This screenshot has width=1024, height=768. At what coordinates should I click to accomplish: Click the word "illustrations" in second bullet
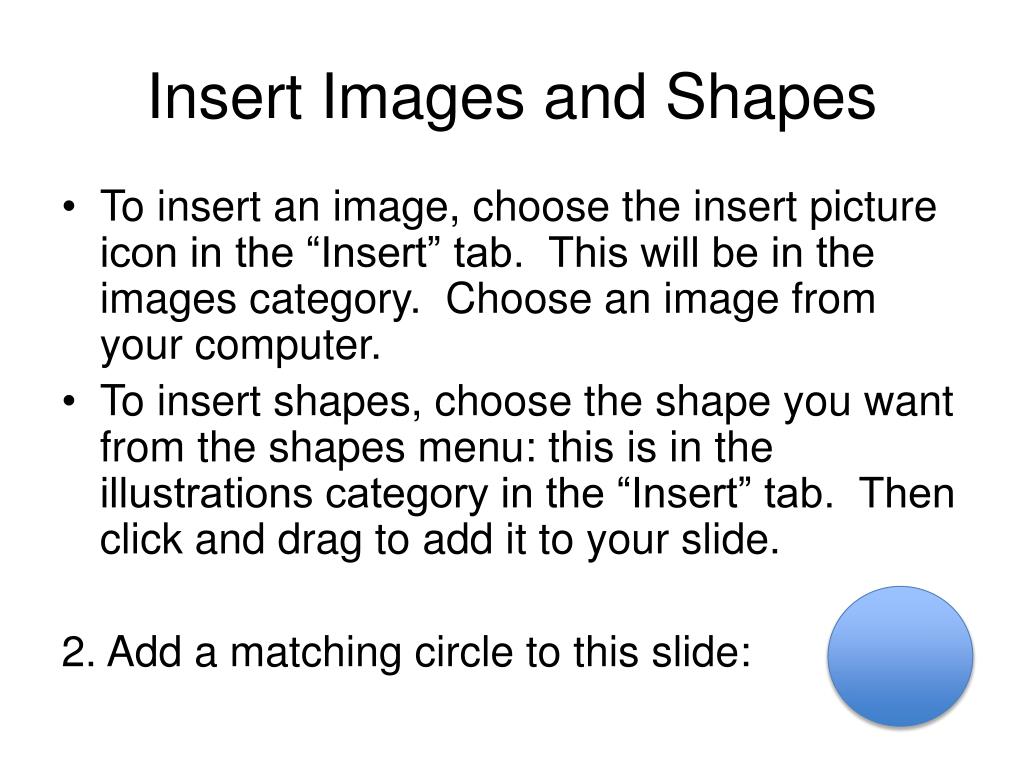click(x=206, y=493)
